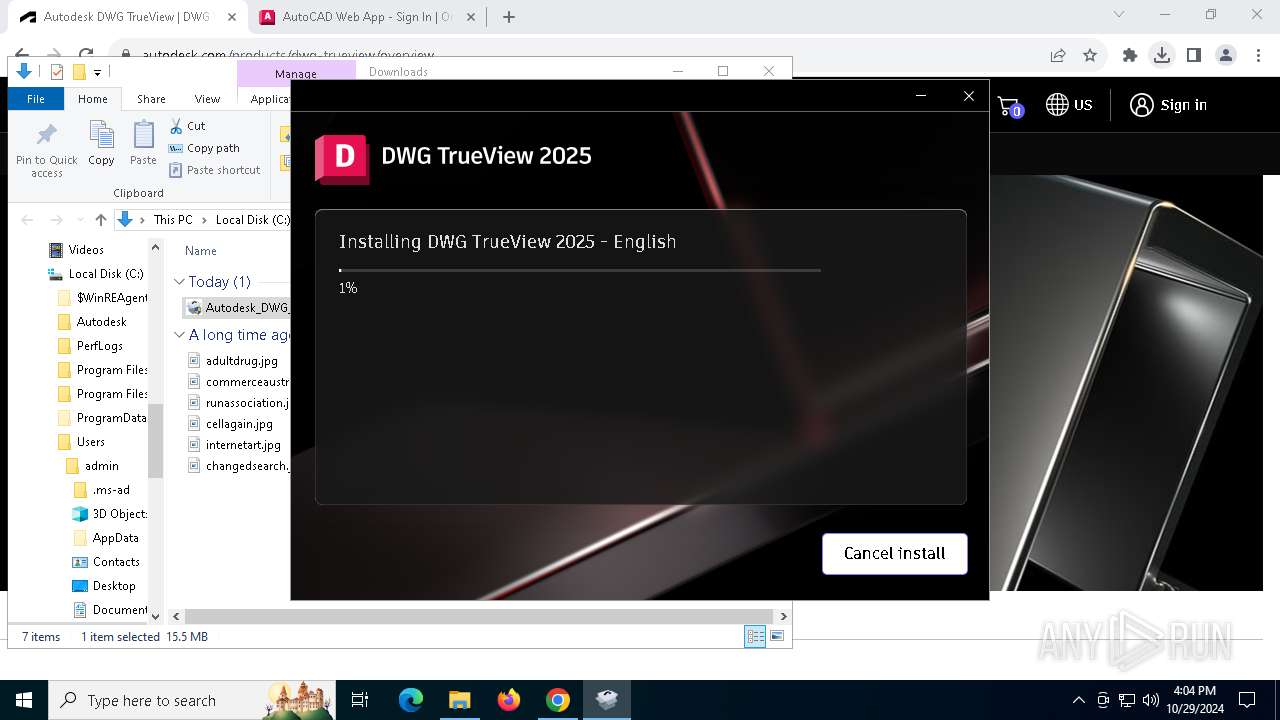Switch to Home ribbon tab
The image size is (1280, 720).
[92, 99]
